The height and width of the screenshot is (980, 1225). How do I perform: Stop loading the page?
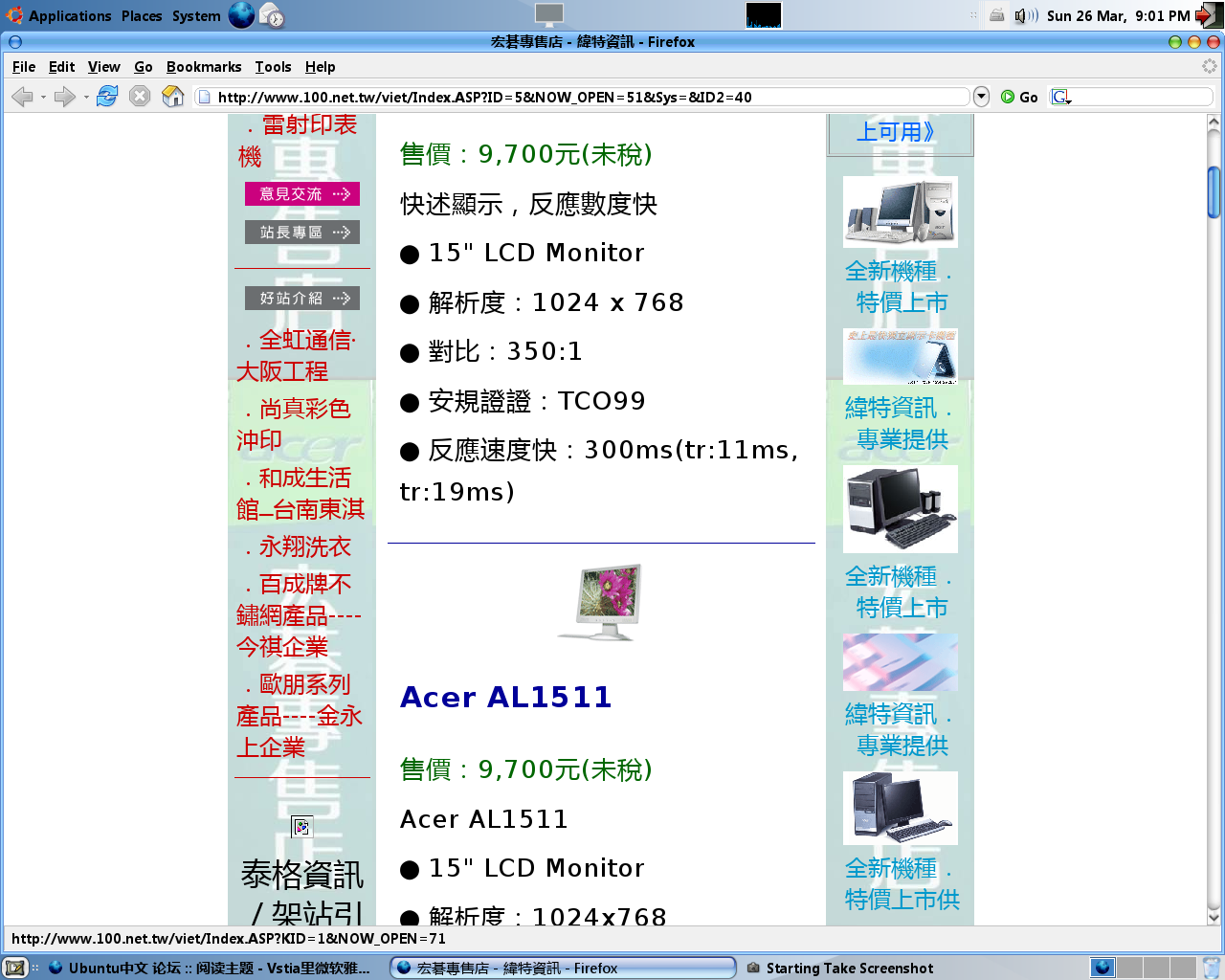[x=140, y=97]
